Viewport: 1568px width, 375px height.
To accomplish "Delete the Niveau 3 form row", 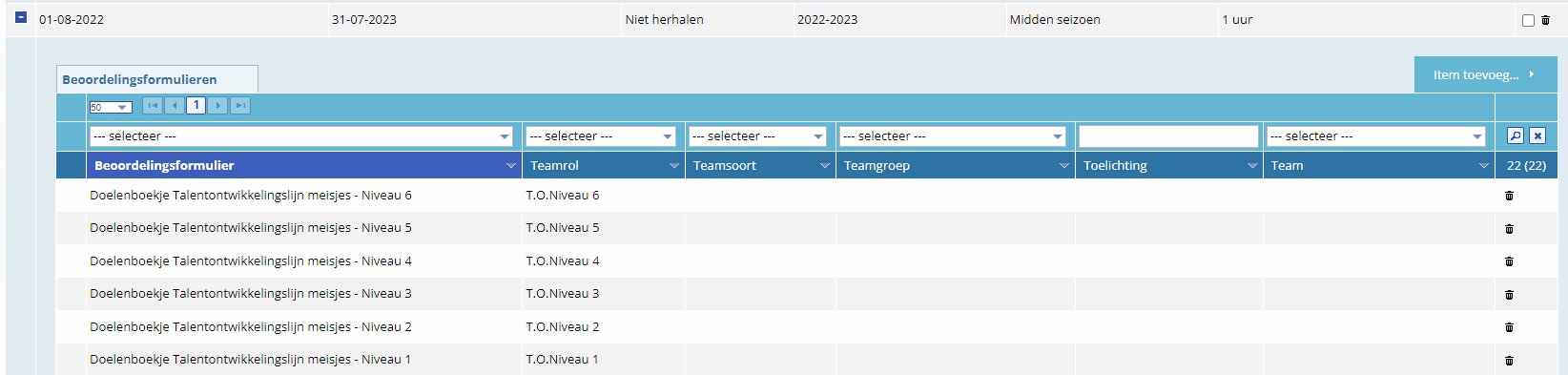I will [1509, 295].
